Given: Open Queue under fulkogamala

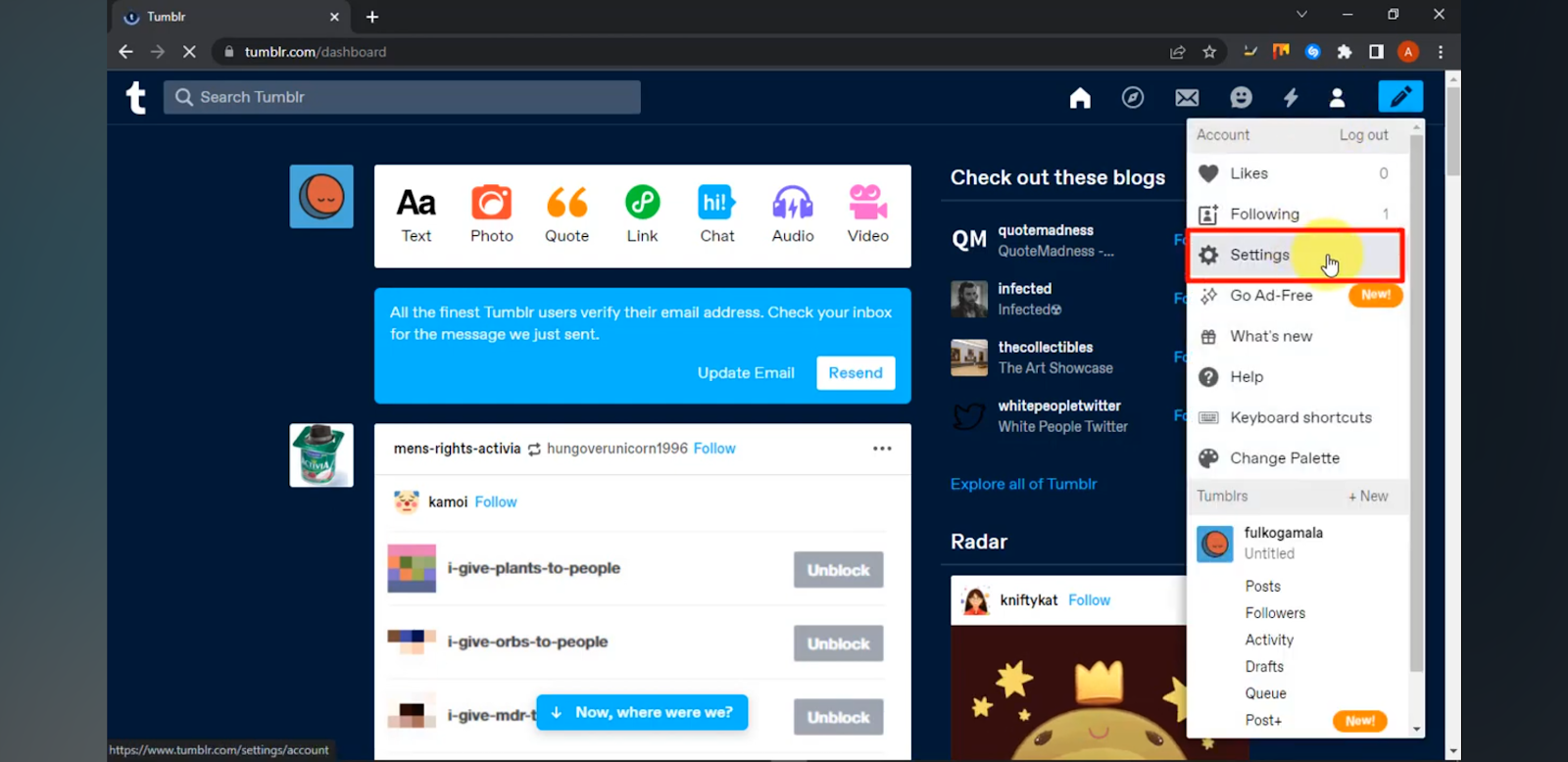Looking at the screenshot, I should click(x=1265, y=693).
